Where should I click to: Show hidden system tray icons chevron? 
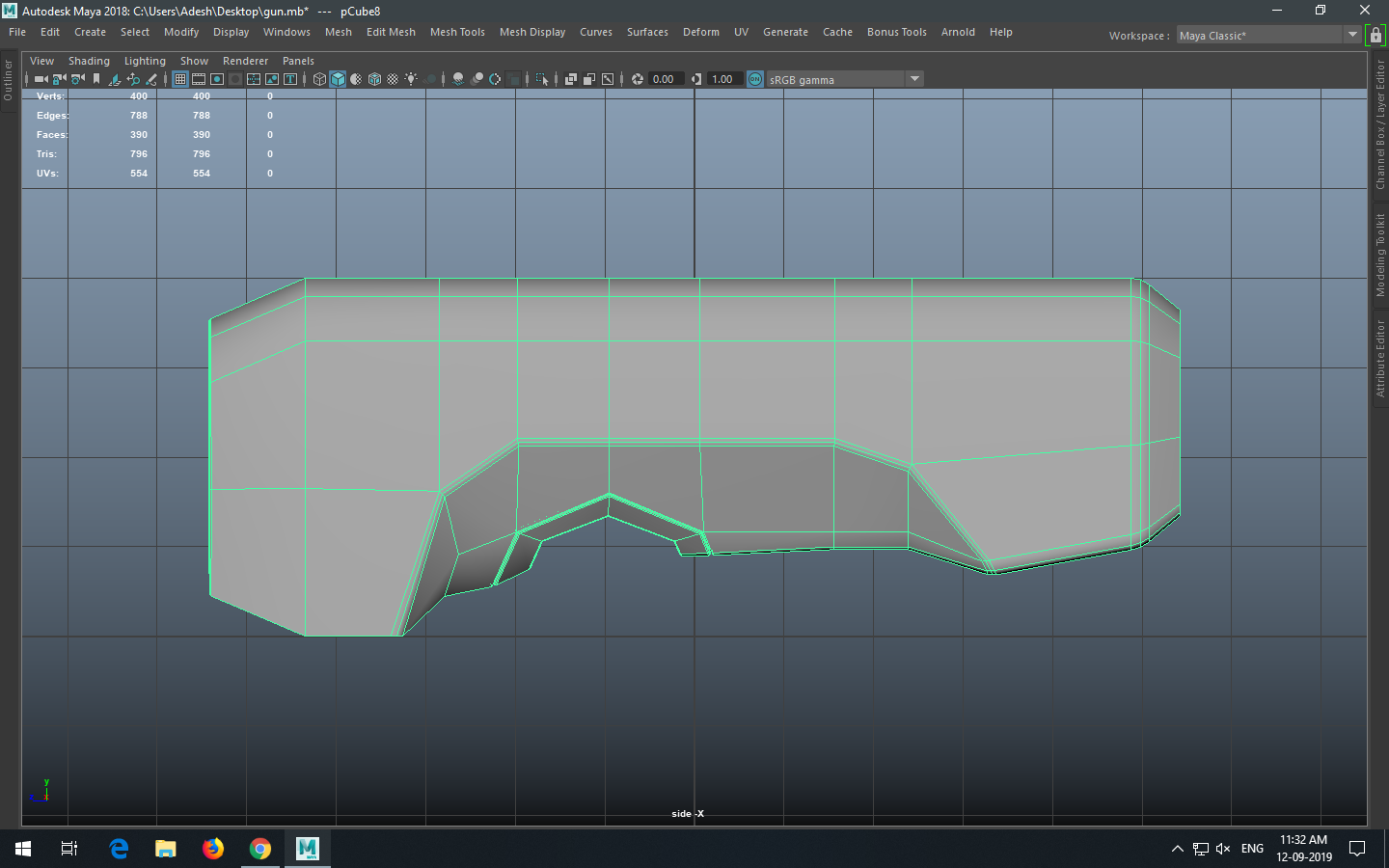tap(1177, 849)
